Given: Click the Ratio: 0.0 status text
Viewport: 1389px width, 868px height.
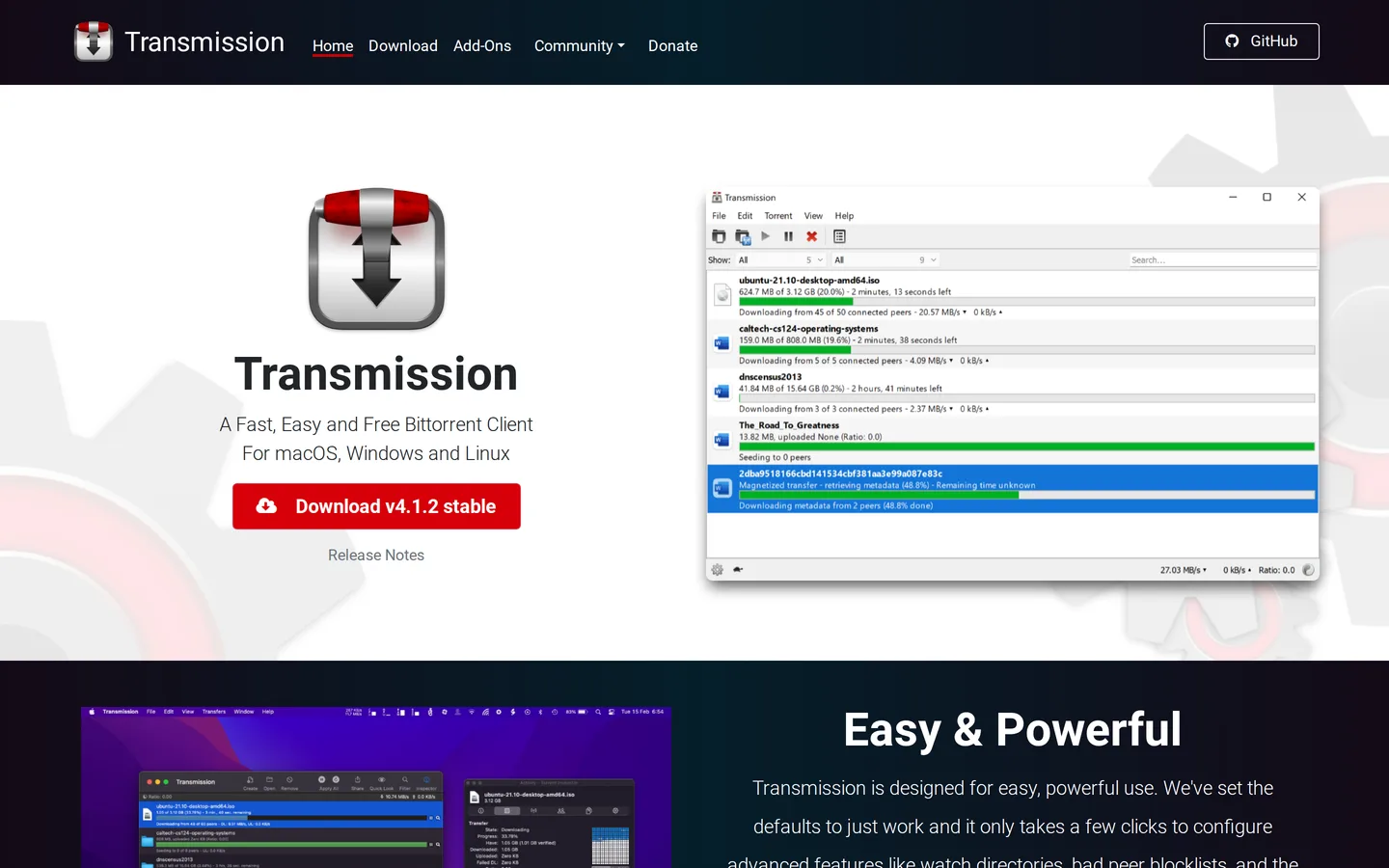Looking at the screenshot, I should point(1276,570).
